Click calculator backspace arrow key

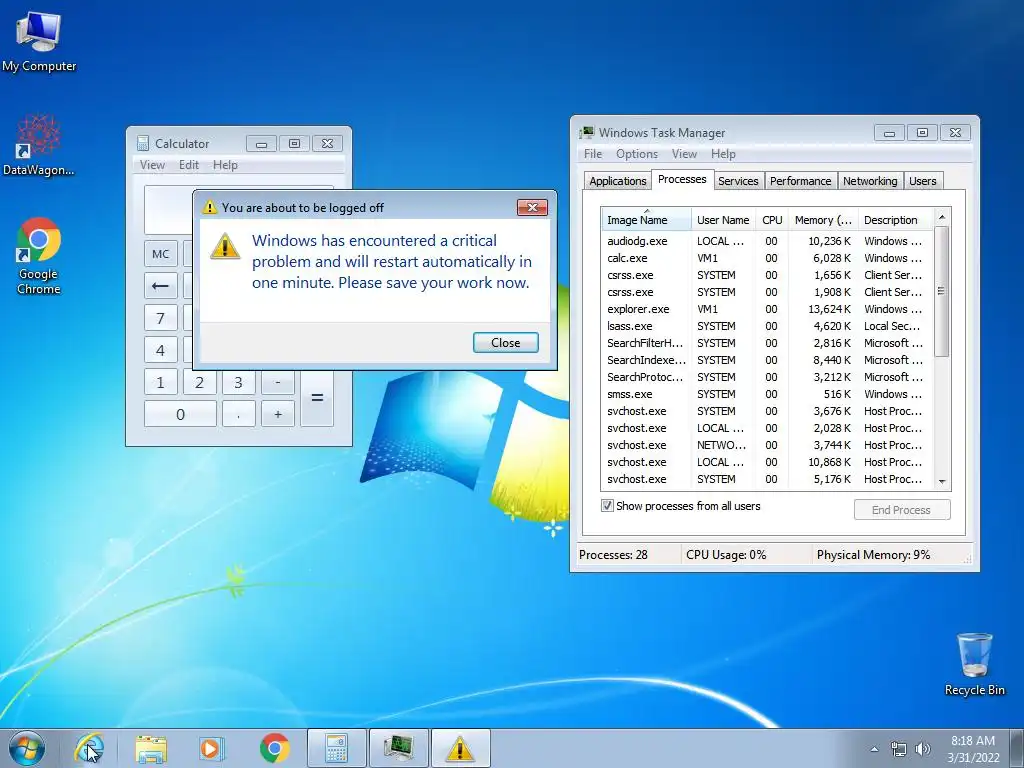[160, 286]
